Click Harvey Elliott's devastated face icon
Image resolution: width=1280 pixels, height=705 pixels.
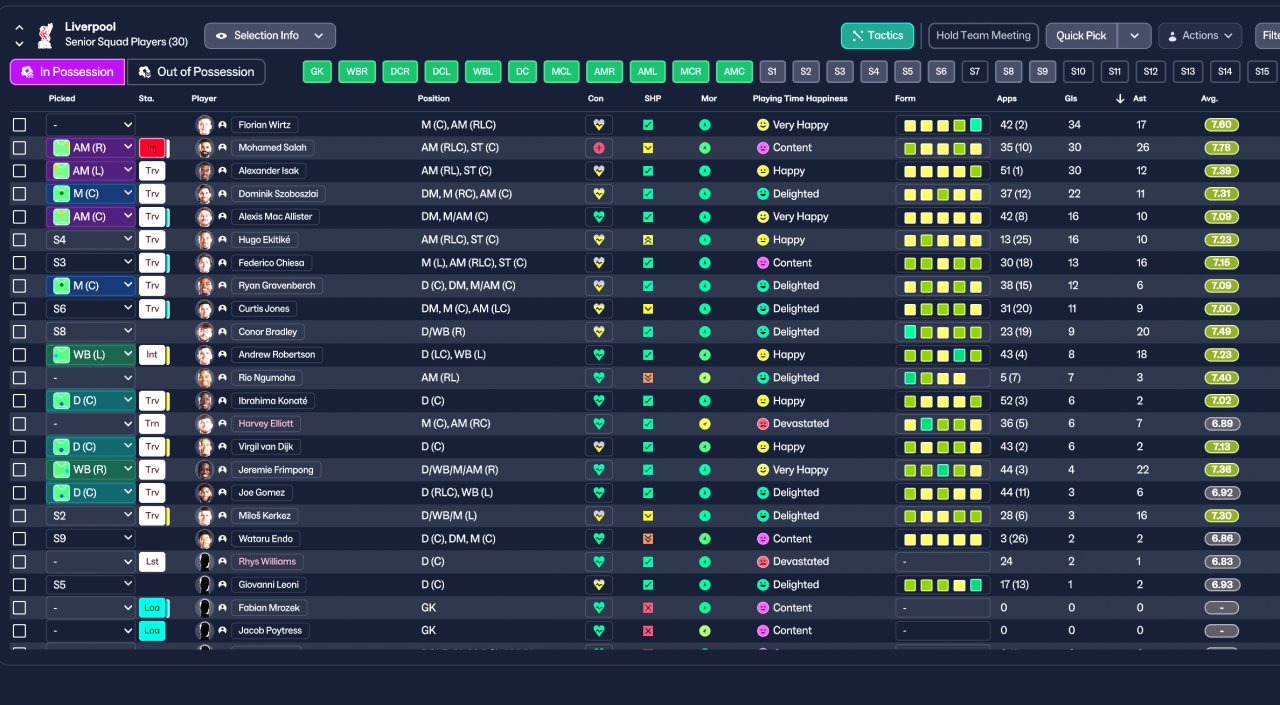[x=763, y=424]
